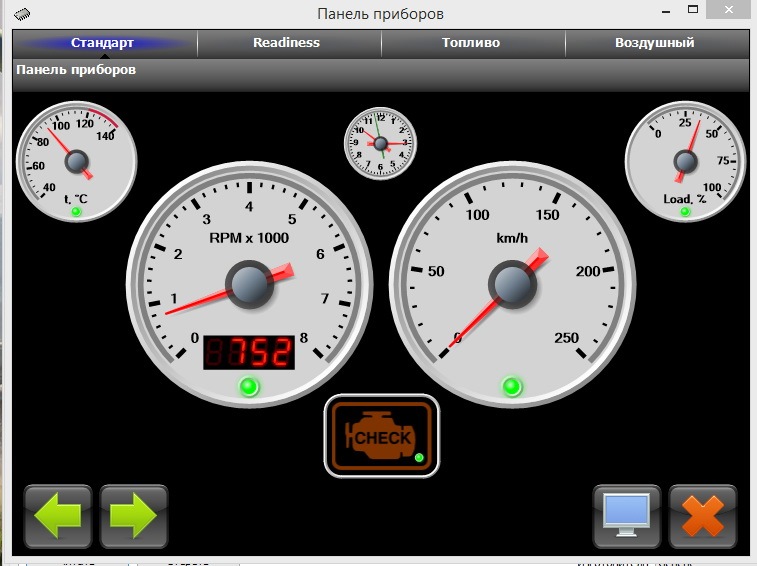Toggle fullscreen with the monitor icon

pyautogui.click(x=627, y=516)
